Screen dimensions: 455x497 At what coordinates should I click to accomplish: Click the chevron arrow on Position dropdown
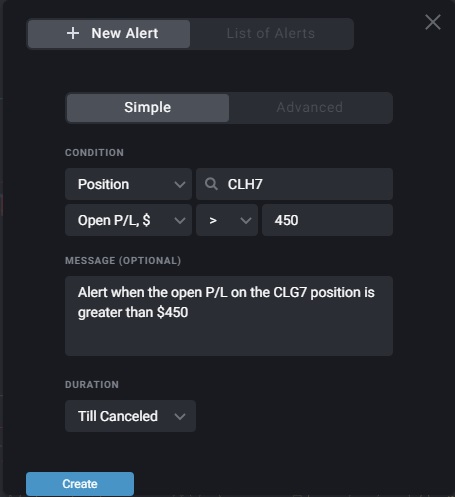point(180,184)
